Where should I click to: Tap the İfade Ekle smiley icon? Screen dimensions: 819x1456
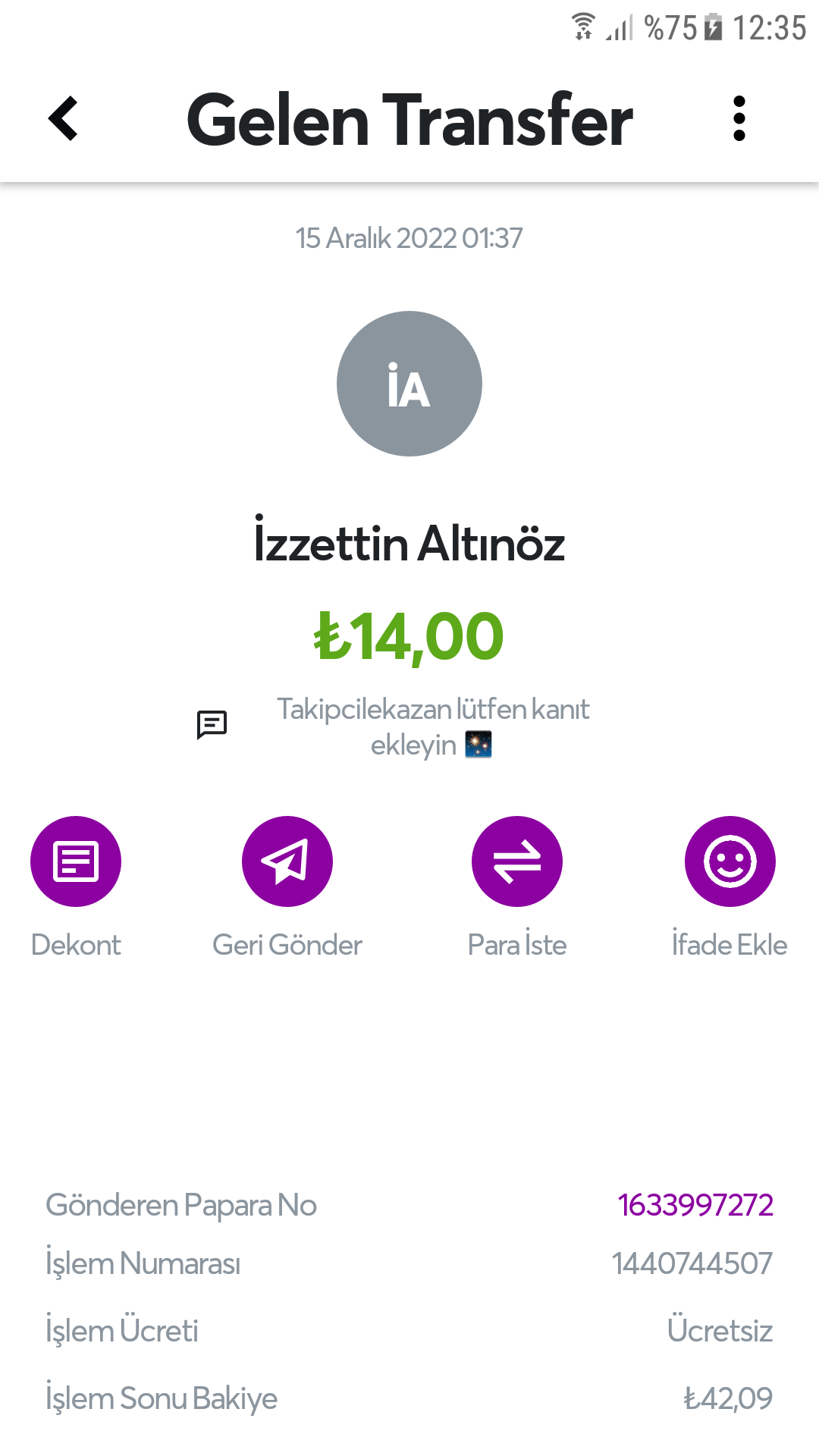click(730, 861)
